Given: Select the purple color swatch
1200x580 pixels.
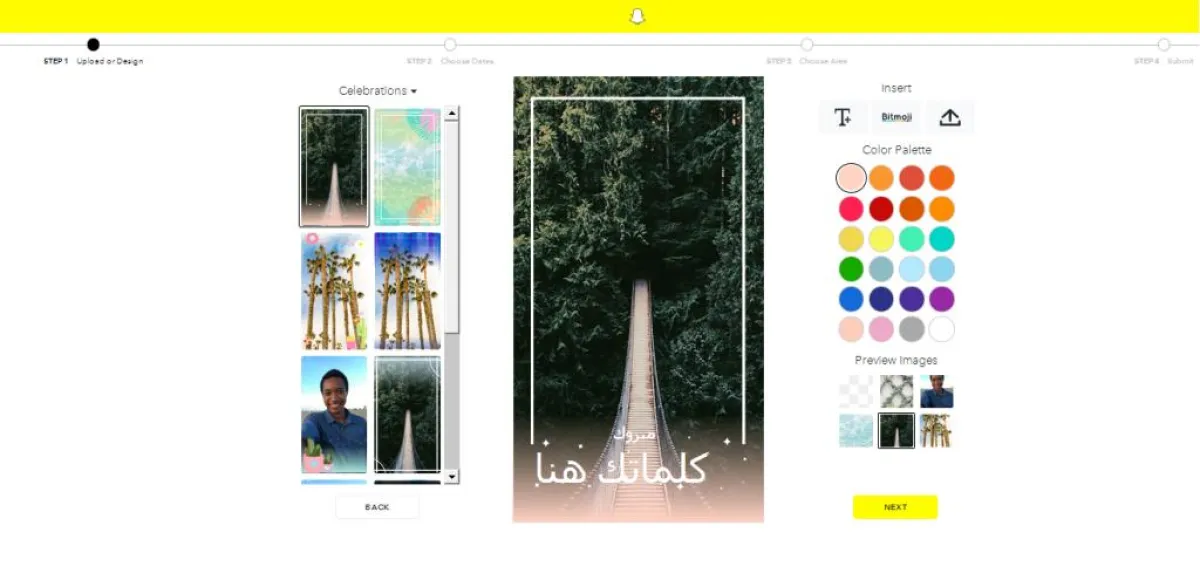Looking at the screenshot, I should (941, 299).
